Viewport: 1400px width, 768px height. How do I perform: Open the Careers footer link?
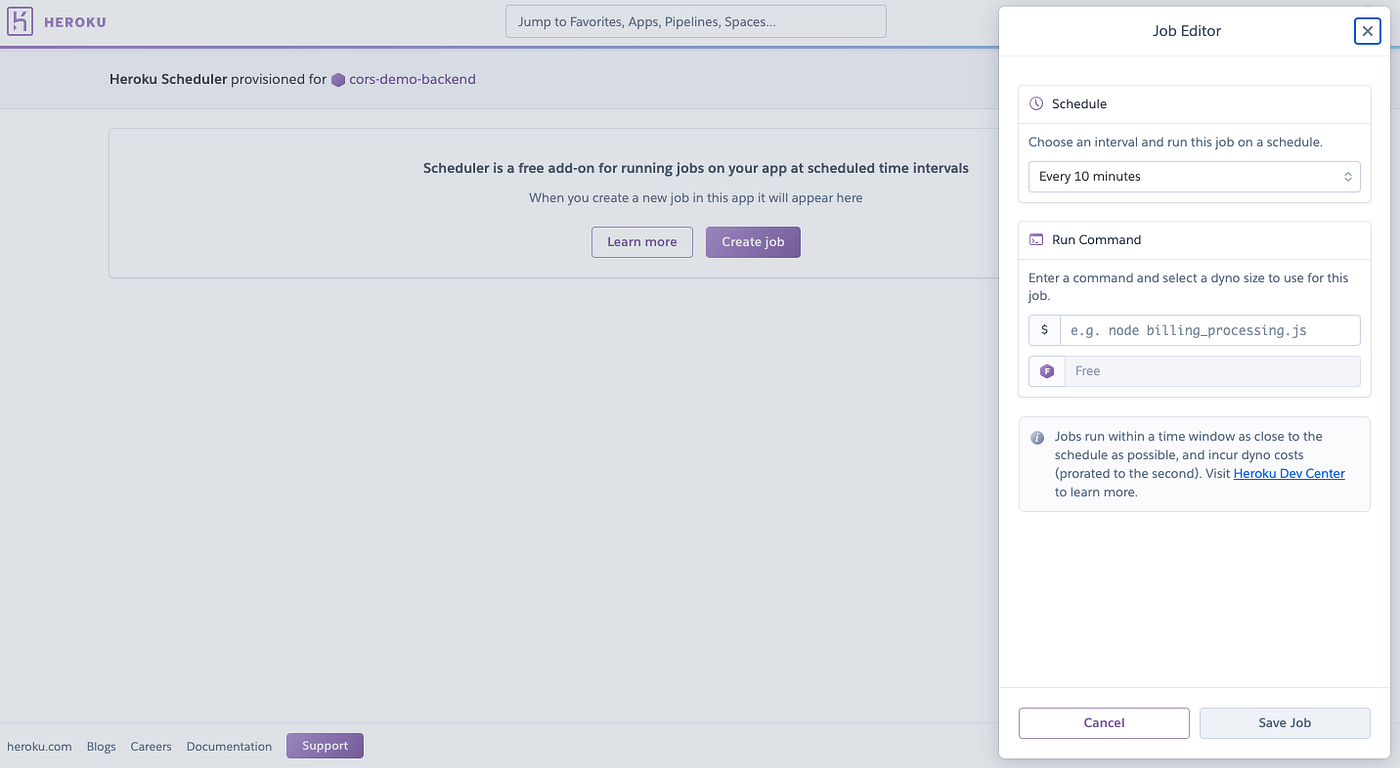coord(151,747)
